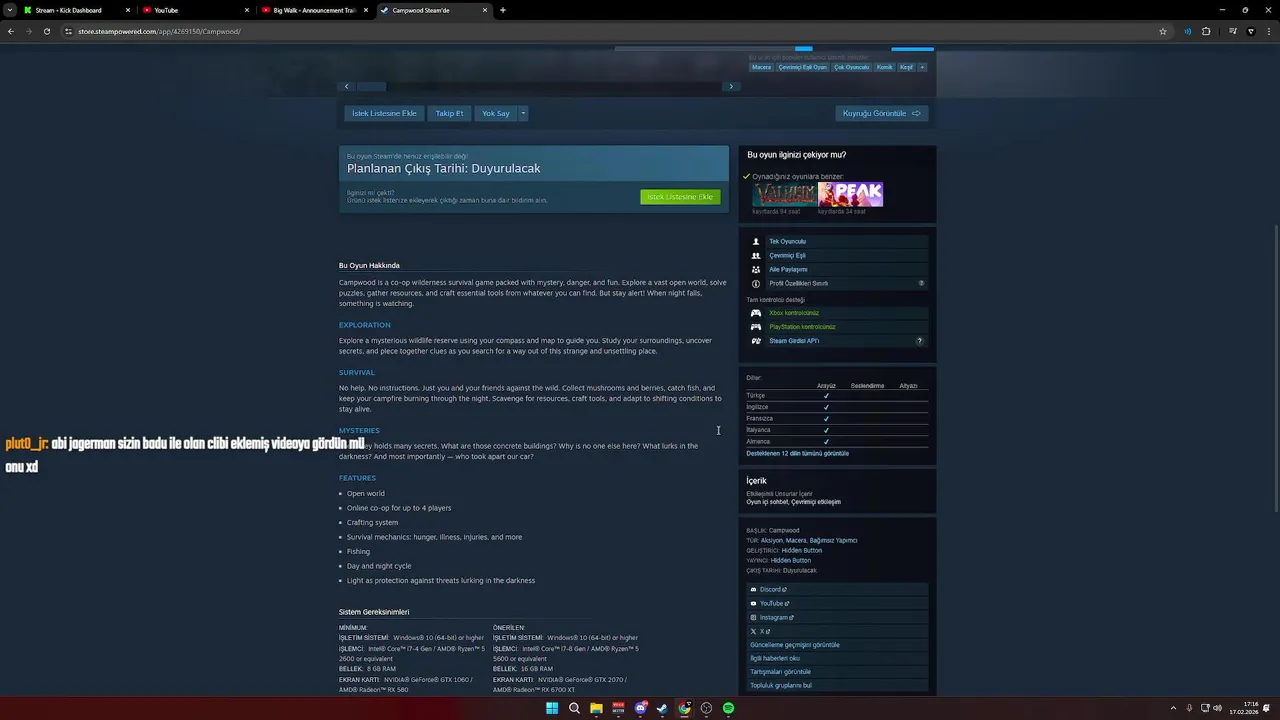Go back to previous page
1280x720 pixels.
tap(11, 31)
